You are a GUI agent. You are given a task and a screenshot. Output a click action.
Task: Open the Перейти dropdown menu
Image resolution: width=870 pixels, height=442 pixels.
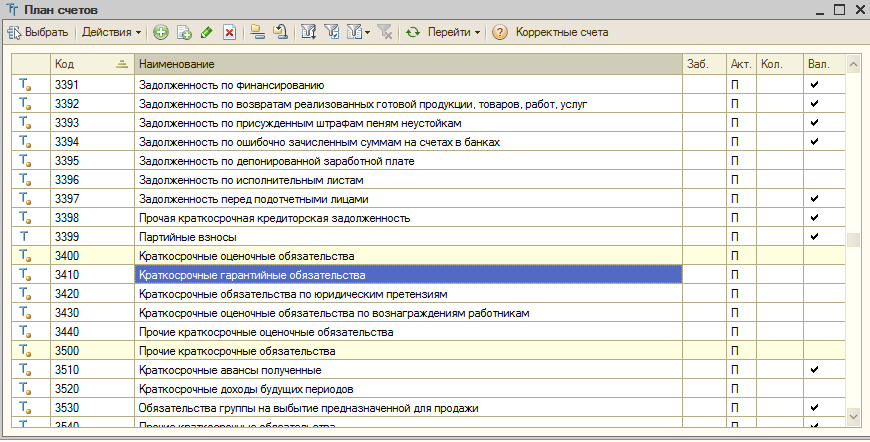454,33
